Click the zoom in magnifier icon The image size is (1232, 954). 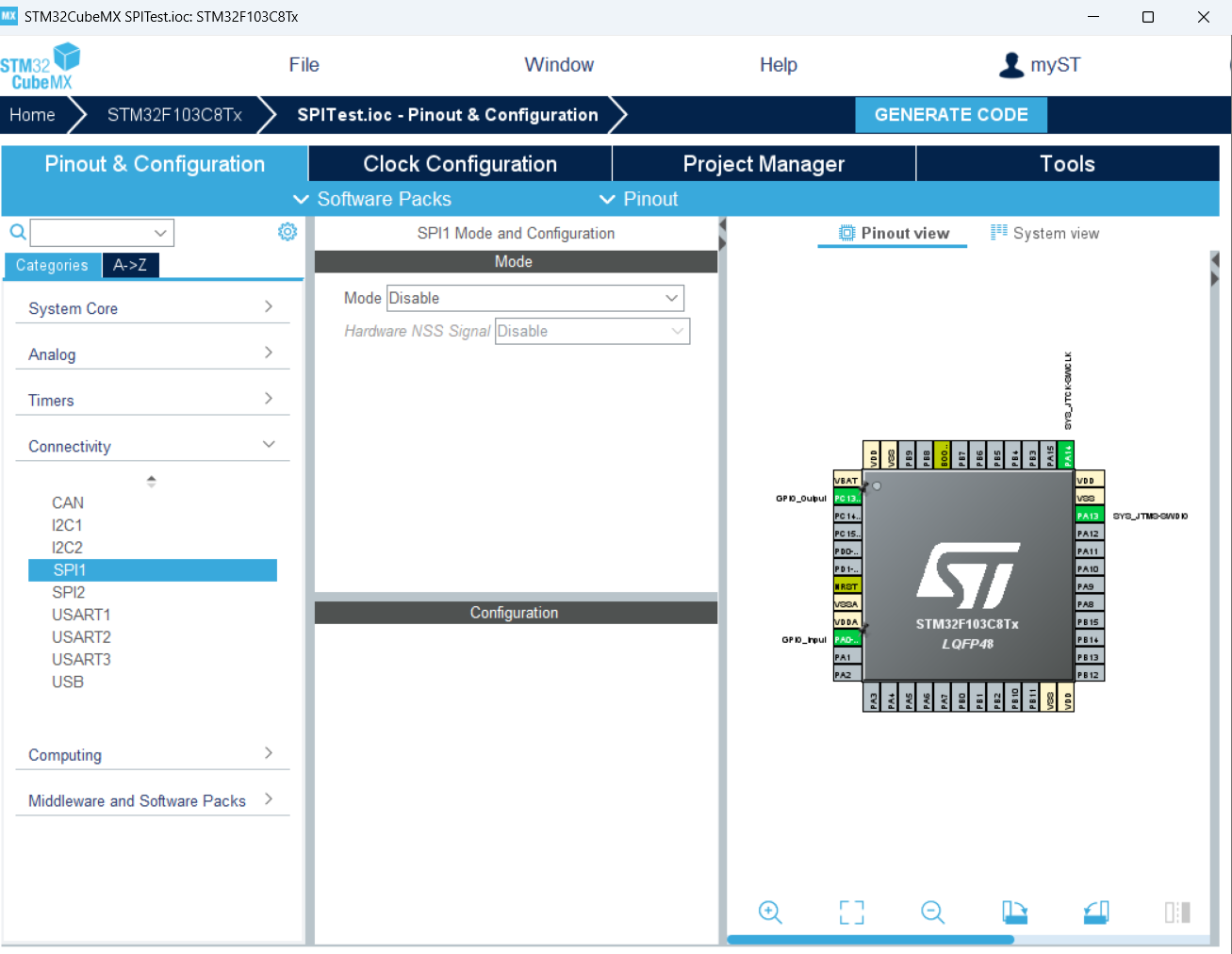tap(770, 912)
